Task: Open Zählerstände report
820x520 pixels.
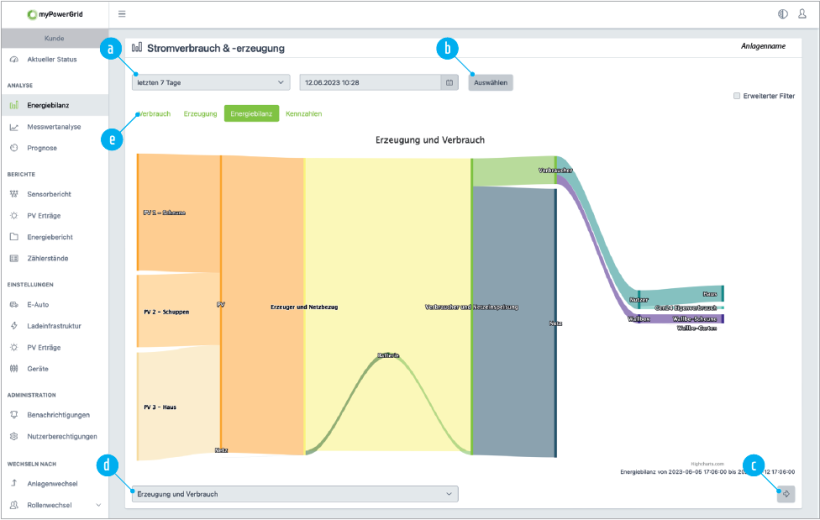Action: click(49, 258)
